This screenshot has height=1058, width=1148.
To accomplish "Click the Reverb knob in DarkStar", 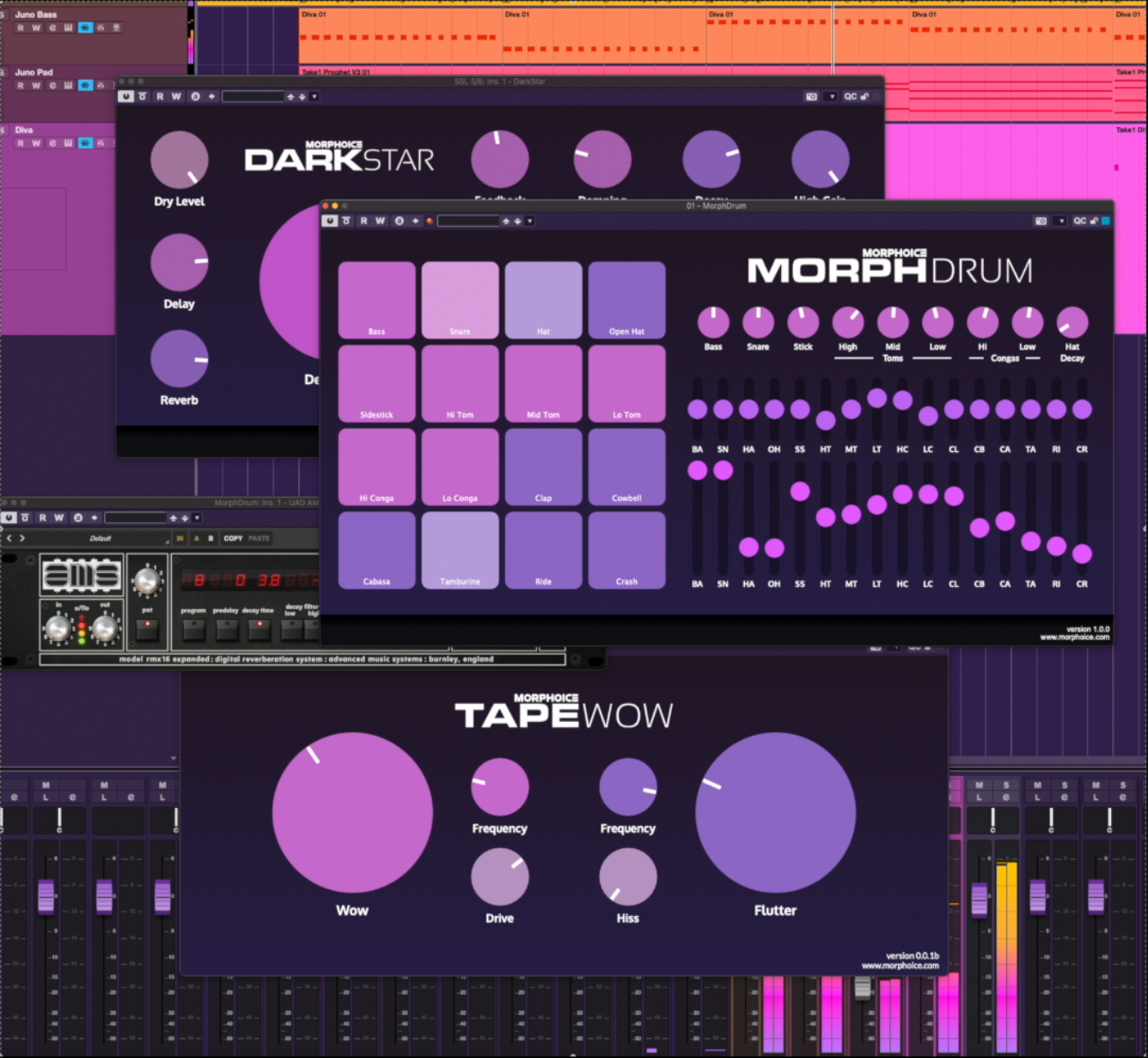I will point(180,359).
